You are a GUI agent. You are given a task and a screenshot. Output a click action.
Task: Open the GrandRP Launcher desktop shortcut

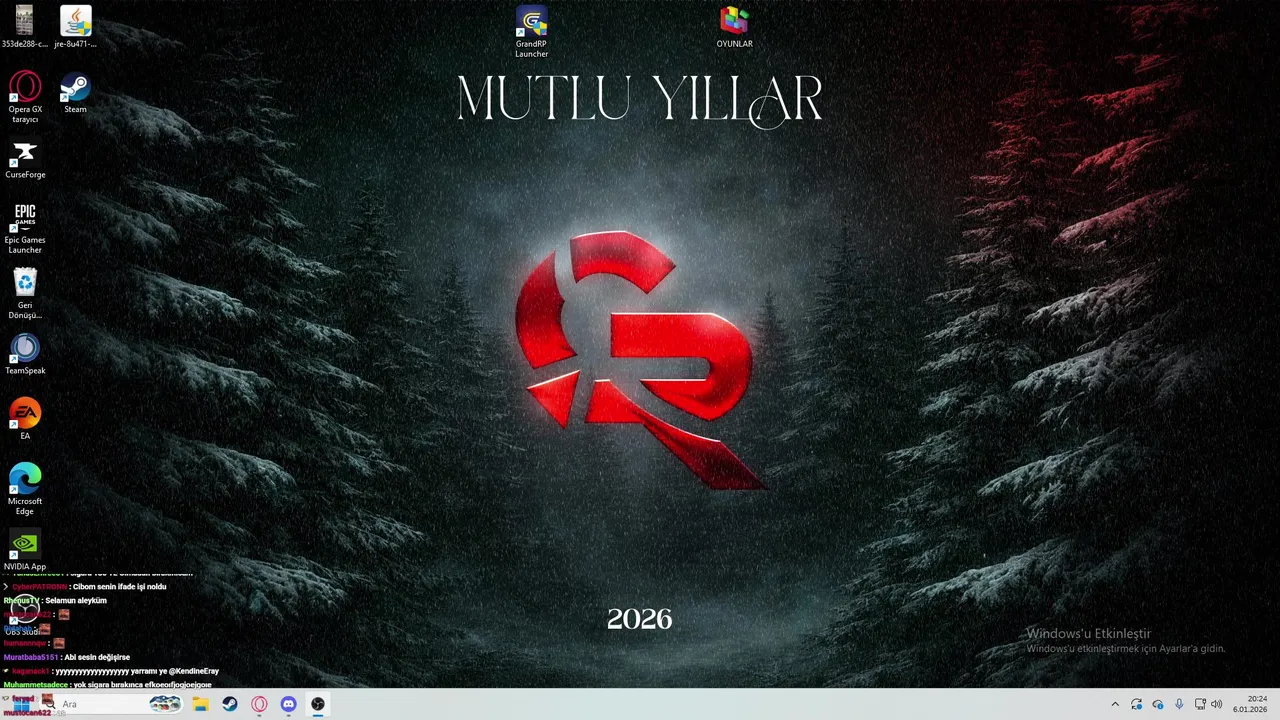(x=531, y=32)
